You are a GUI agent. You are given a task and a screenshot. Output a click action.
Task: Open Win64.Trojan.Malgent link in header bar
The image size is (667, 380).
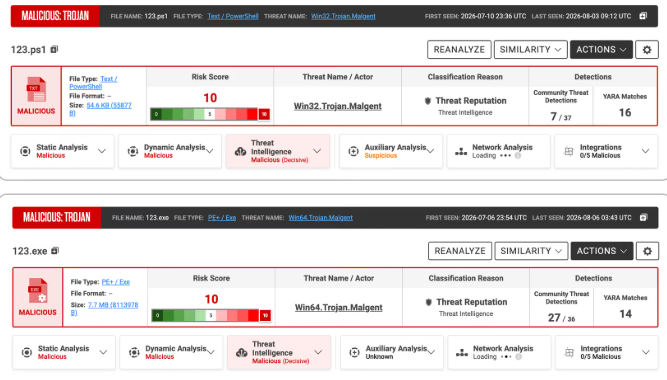click(x=320, y=217)
